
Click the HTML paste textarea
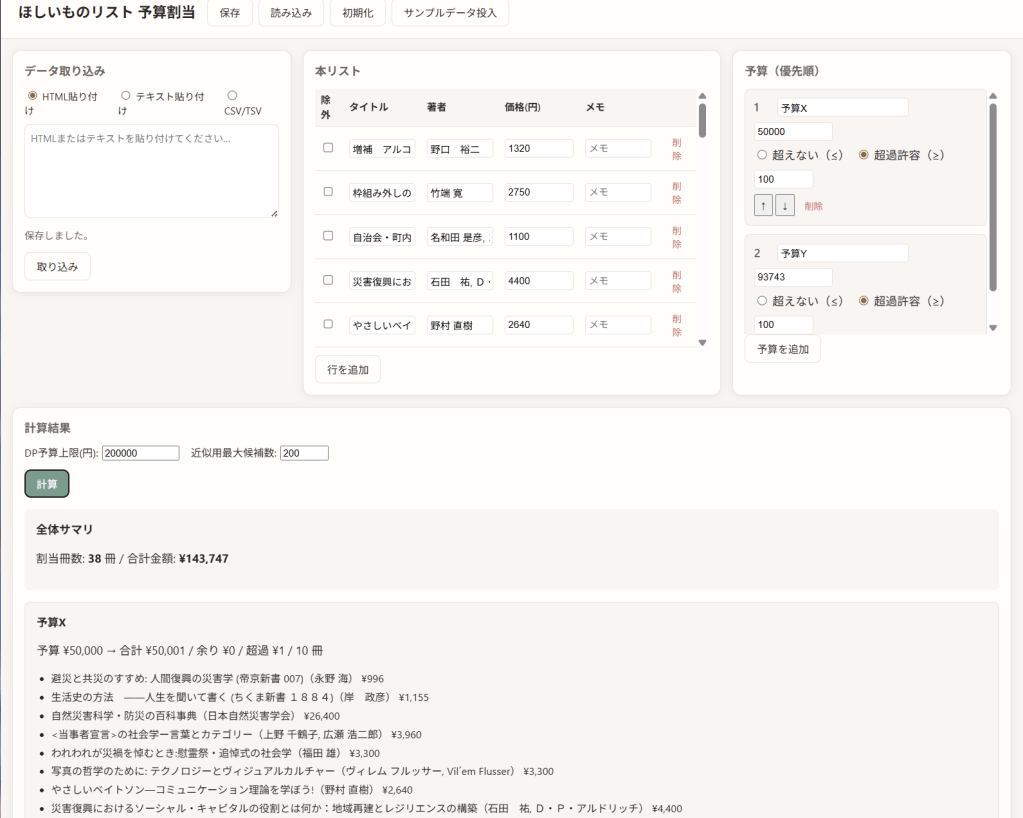(x=151, y=171)
